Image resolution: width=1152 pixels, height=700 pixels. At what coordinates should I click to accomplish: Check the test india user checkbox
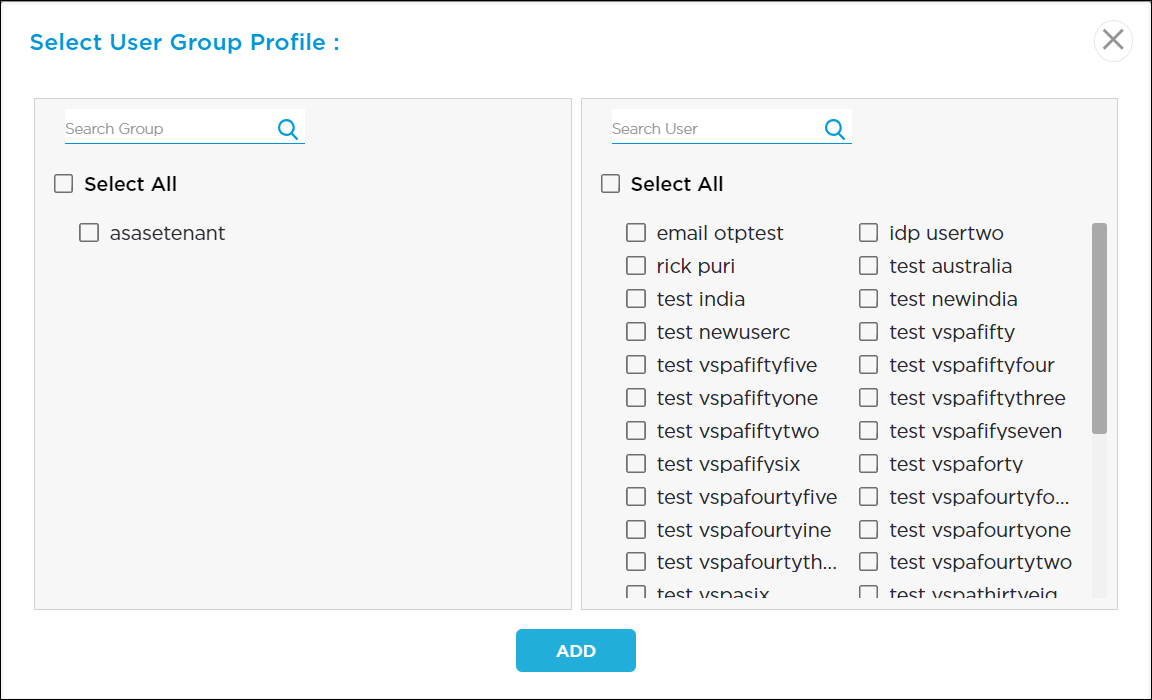point(636,298)
